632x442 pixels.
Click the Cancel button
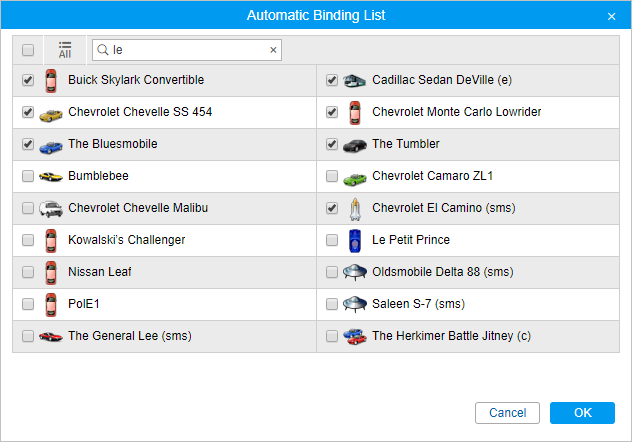coord(507,413)
